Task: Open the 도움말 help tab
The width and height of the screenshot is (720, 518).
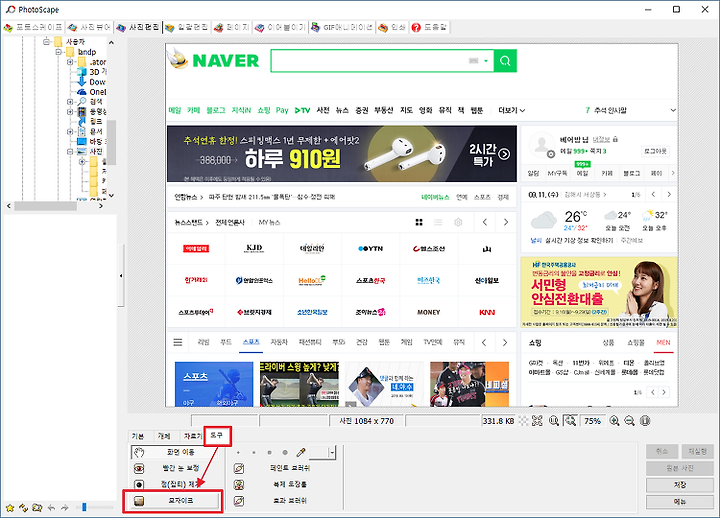Action: (429, 28)
